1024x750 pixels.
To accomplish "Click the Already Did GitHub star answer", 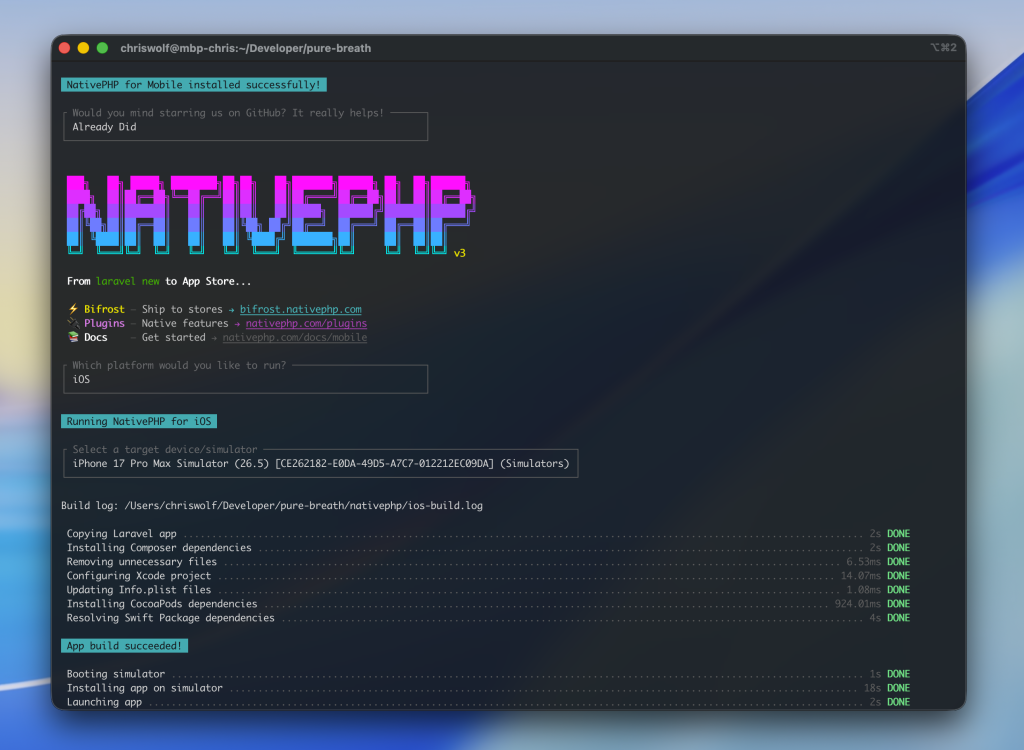I will point(104,127).
